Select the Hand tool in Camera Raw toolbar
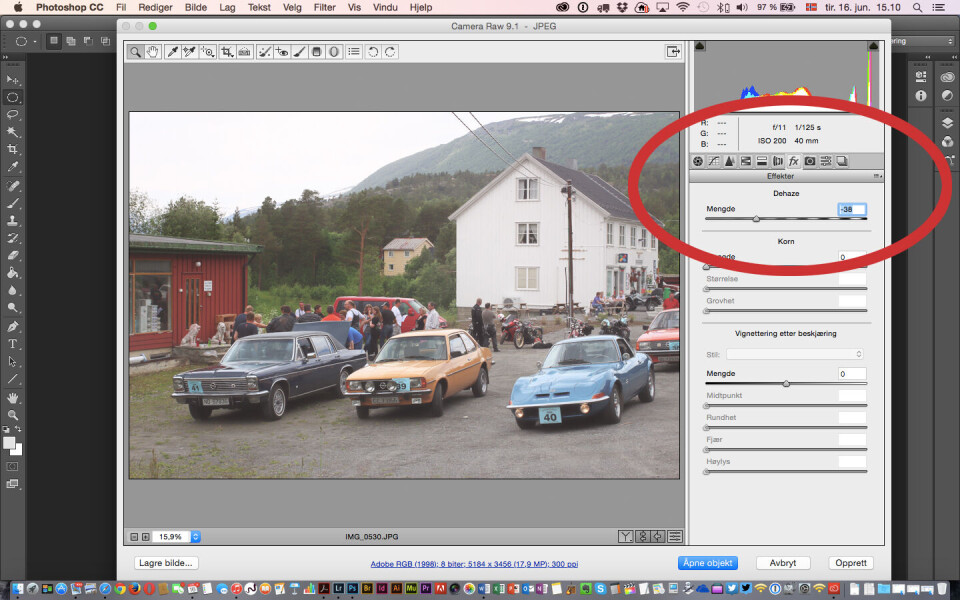Image resolution: width=960 pixels, height=600 pixels. (153, 52)
